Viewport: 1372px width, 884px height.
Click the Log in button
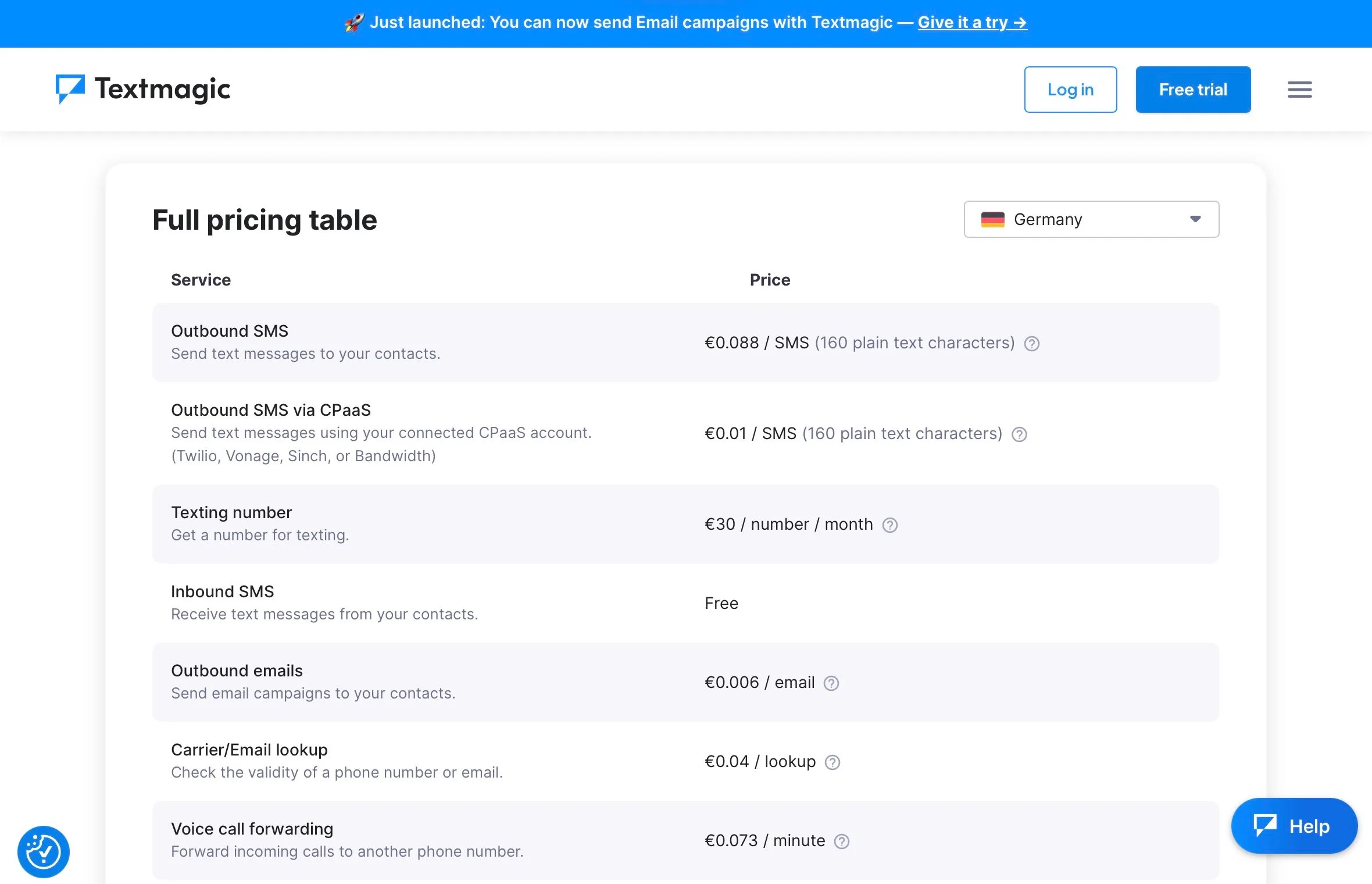tap(1070, 90)
